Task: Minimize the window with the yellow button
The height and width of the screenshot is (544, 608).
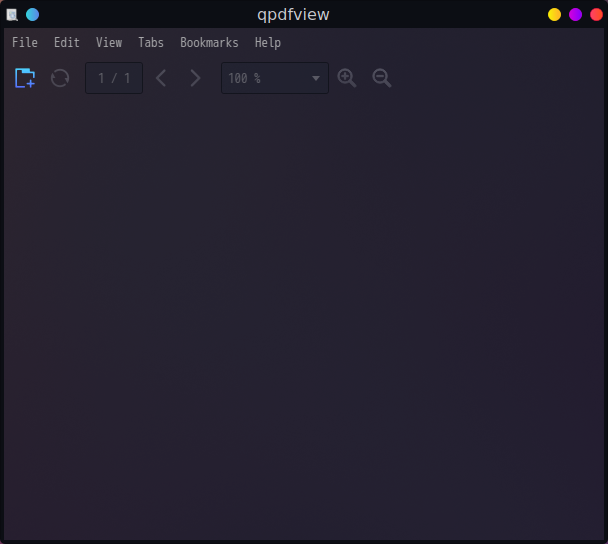Action: [554, 15]
